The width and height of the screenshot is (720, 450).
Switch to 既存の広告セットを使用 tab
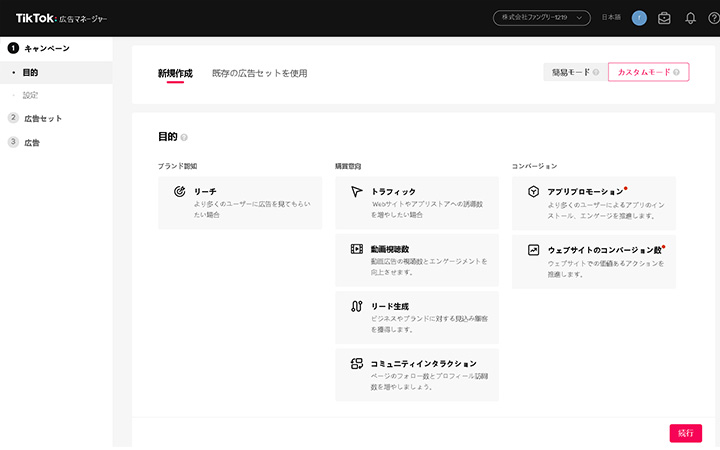pos(259,73)
